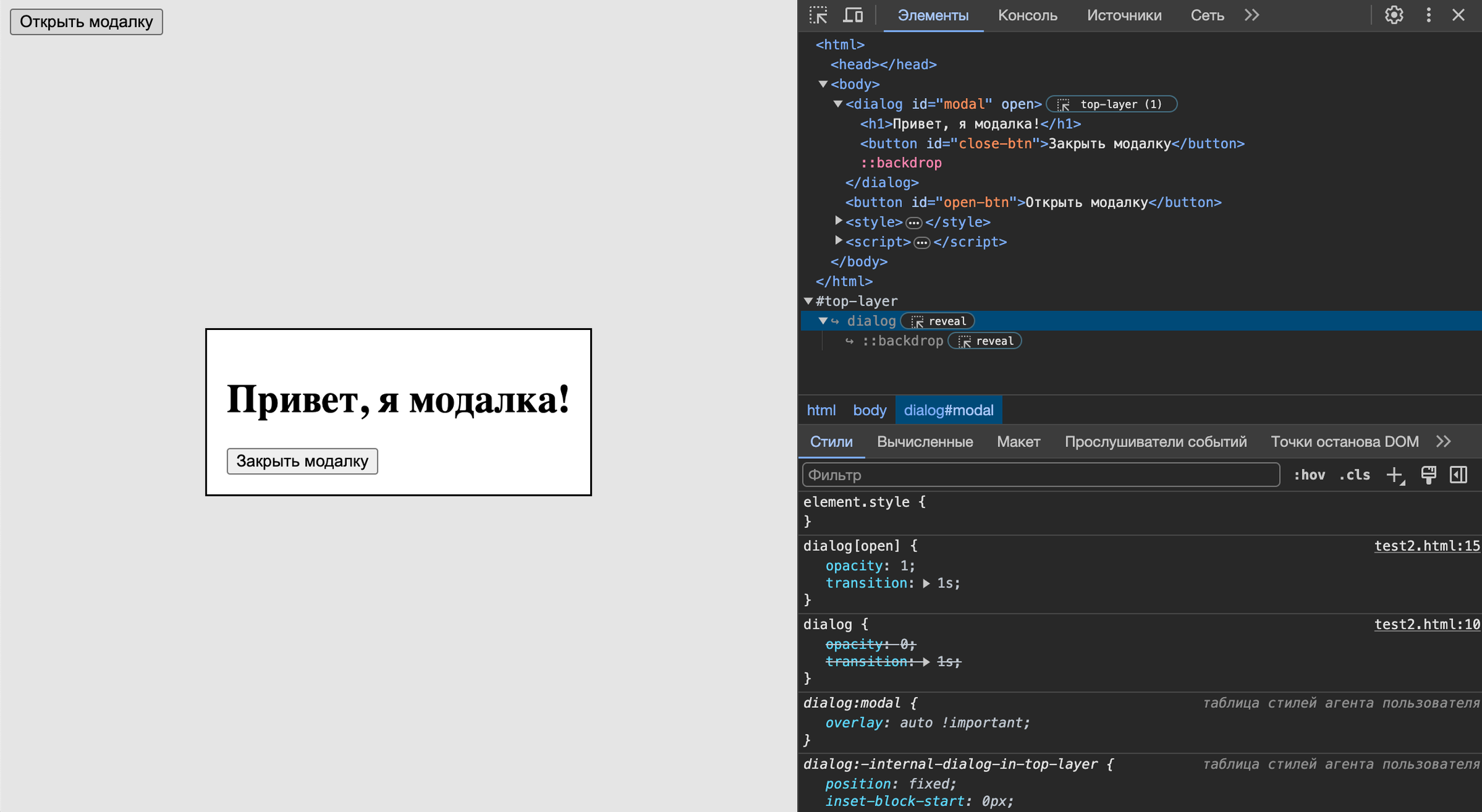Open DevTools settings gear

tap(1394, 15)
